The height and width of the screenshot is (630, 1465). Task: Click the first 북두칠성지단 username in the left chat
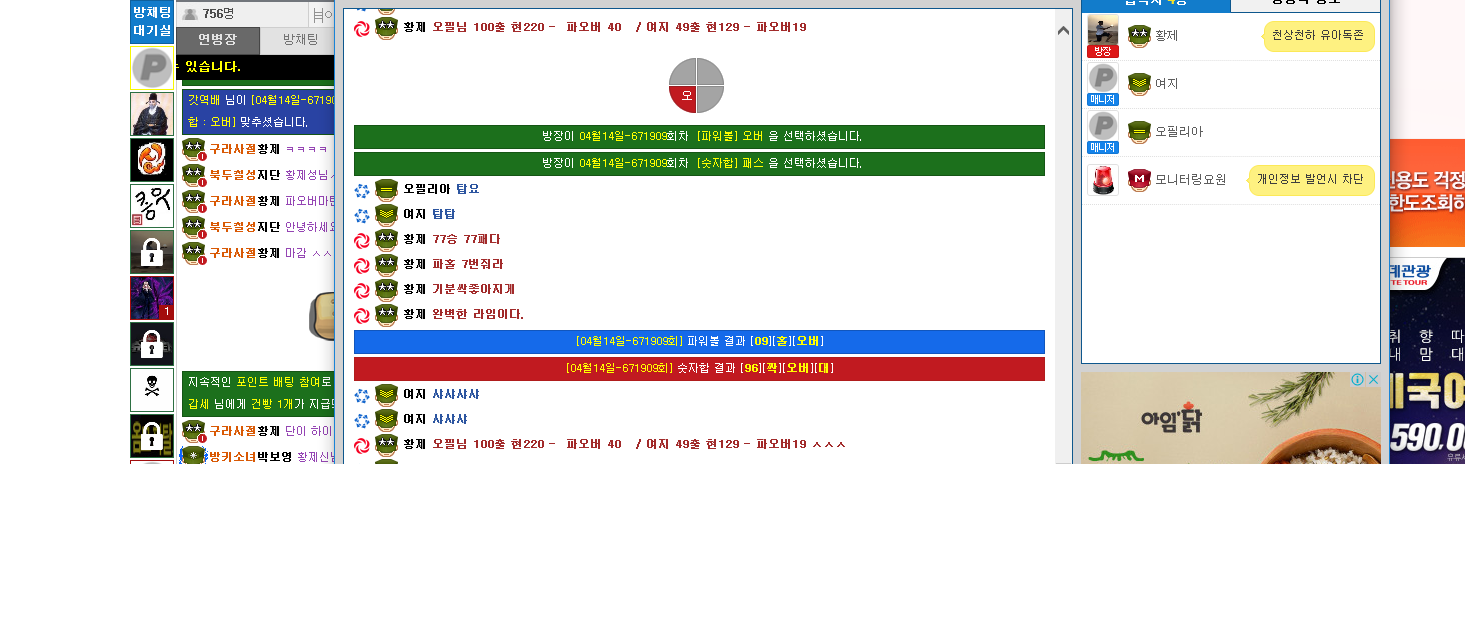point(245,175)
